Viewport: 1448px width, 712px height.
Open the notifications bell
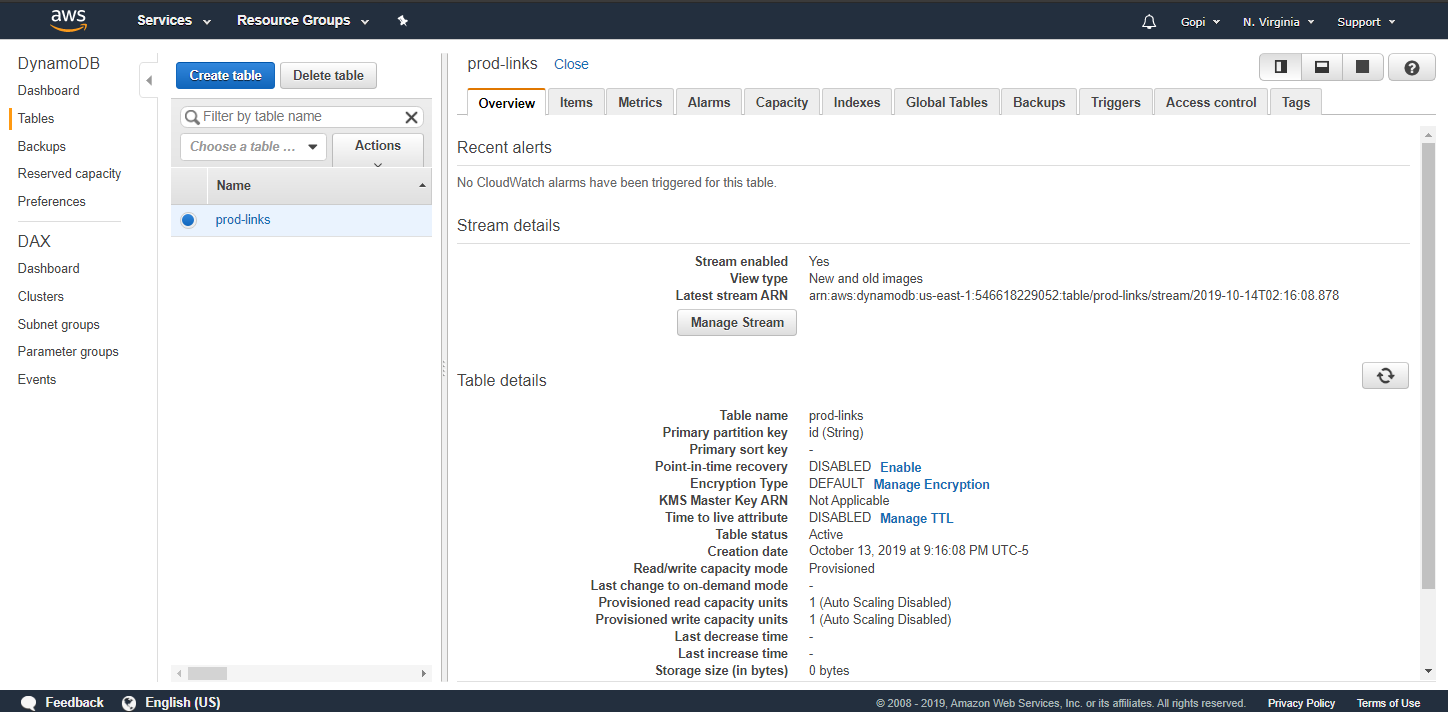tap(1148, 20)
